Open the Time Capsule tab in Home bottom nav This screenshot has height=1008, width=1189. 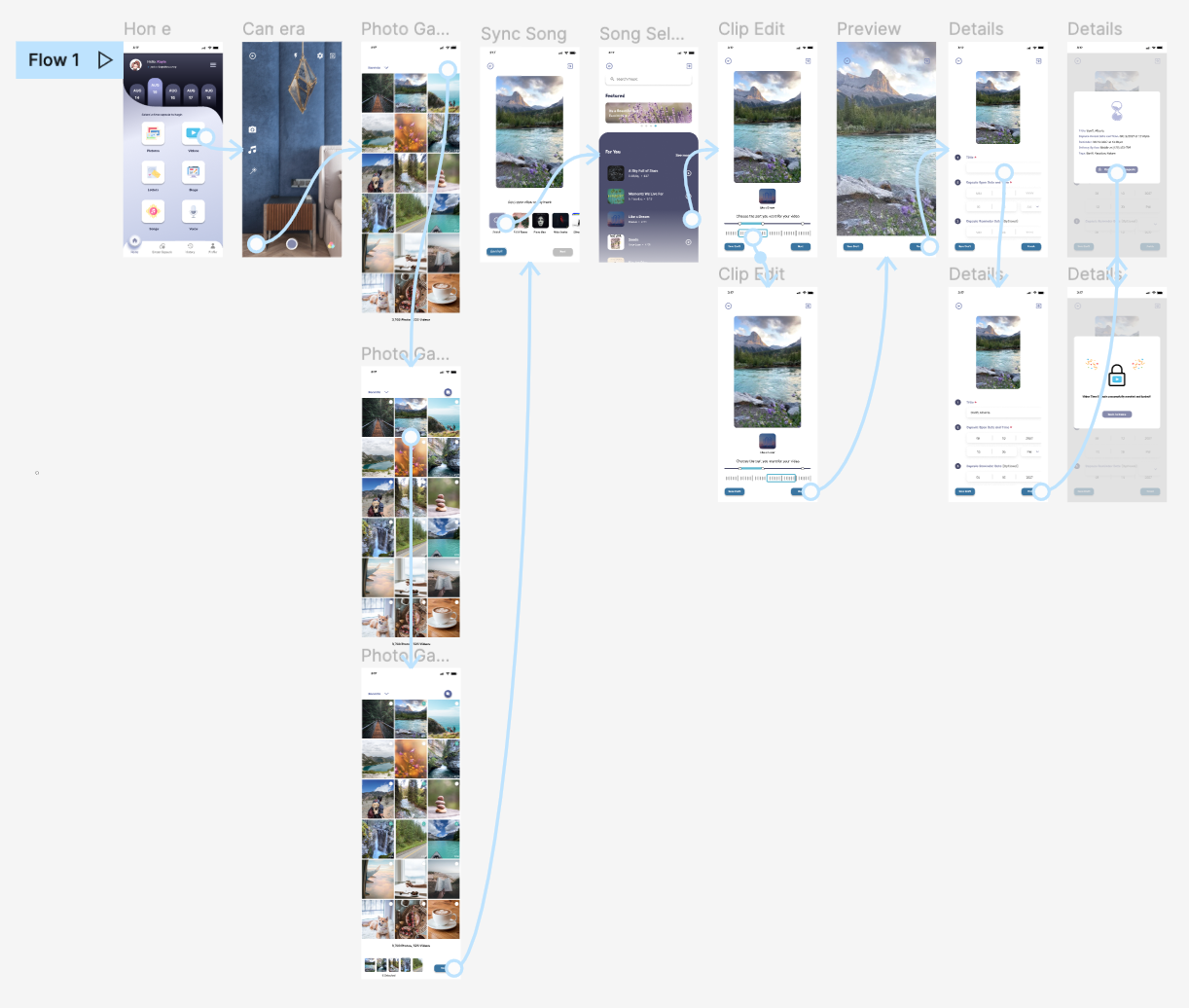tap(162, 248)
